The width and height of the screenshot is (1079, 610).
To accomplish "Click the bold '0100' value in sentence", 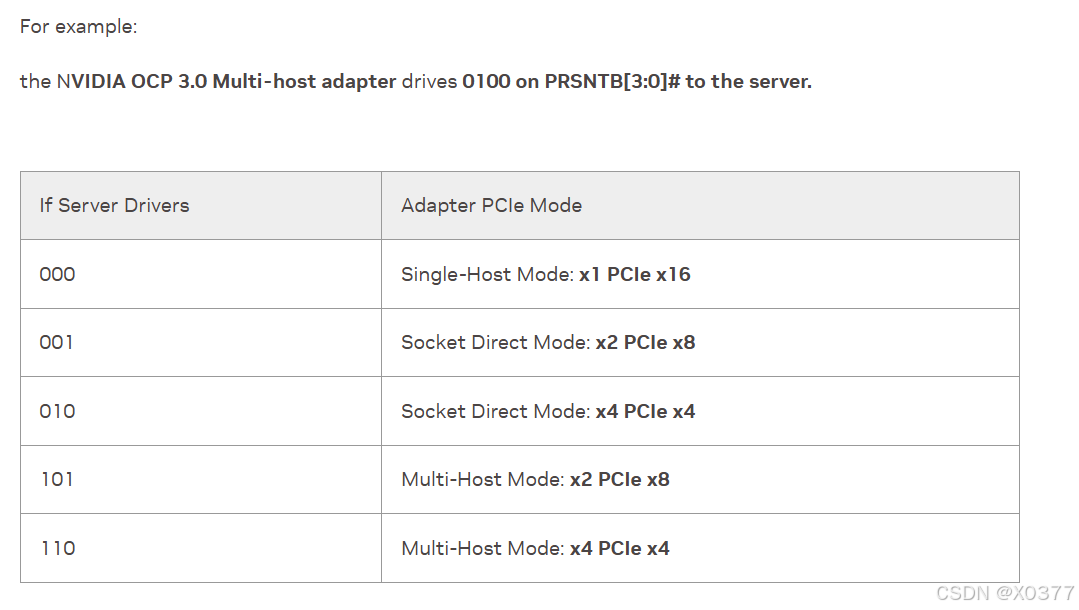I will click(486, 81).
